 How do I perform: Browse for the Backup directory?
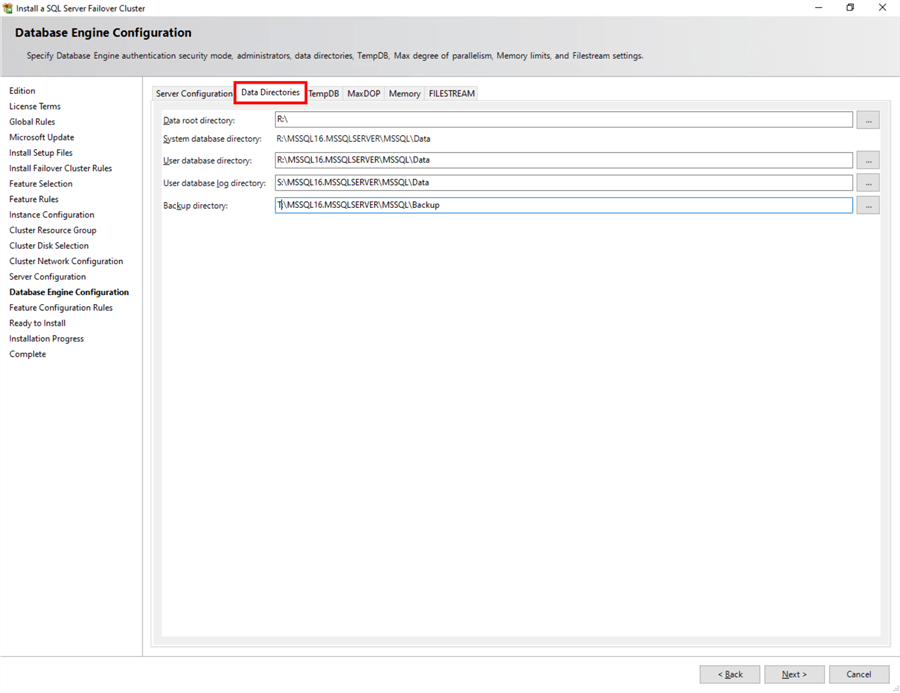868,205
